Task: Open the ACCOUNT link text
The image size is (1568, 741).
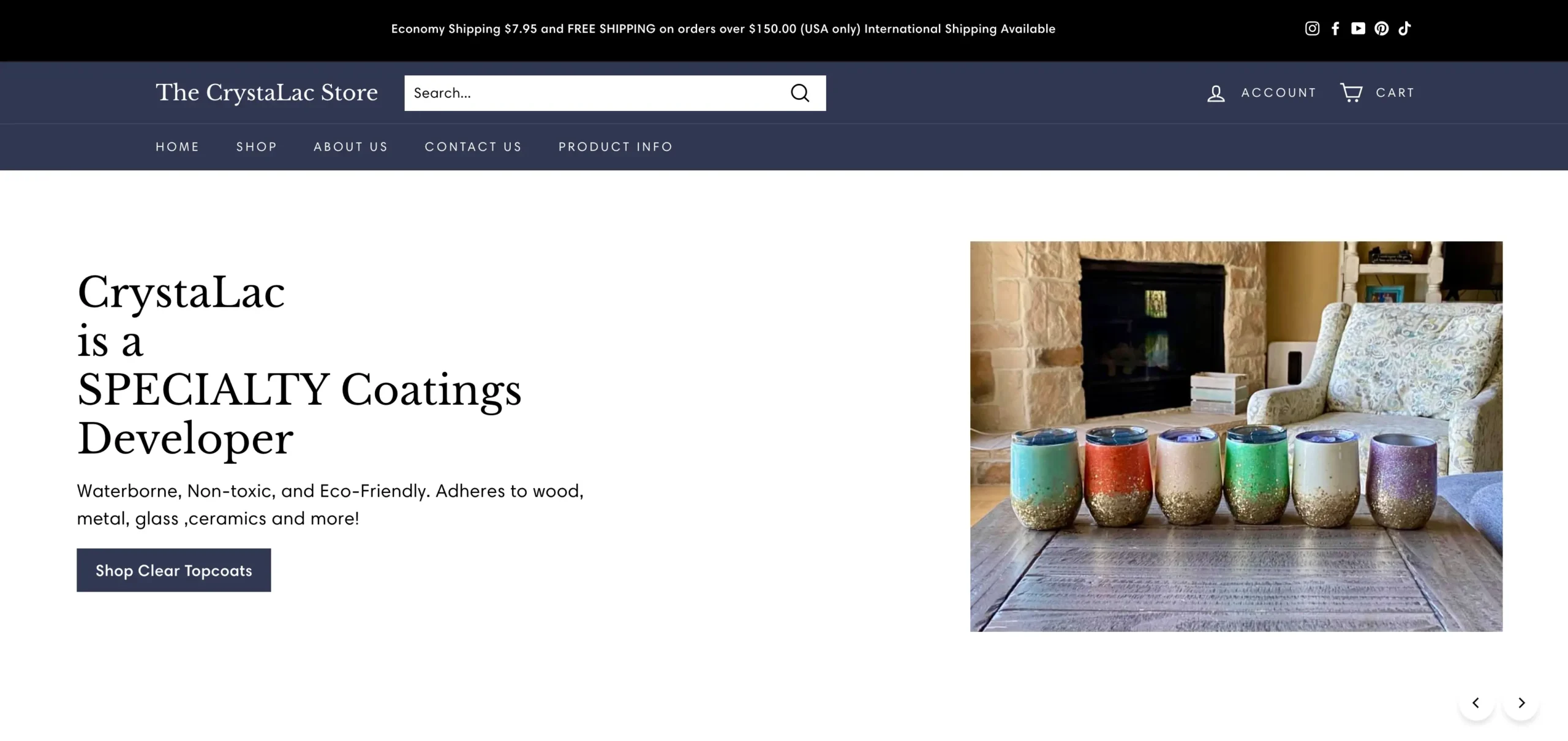Action: point(1279,92)
